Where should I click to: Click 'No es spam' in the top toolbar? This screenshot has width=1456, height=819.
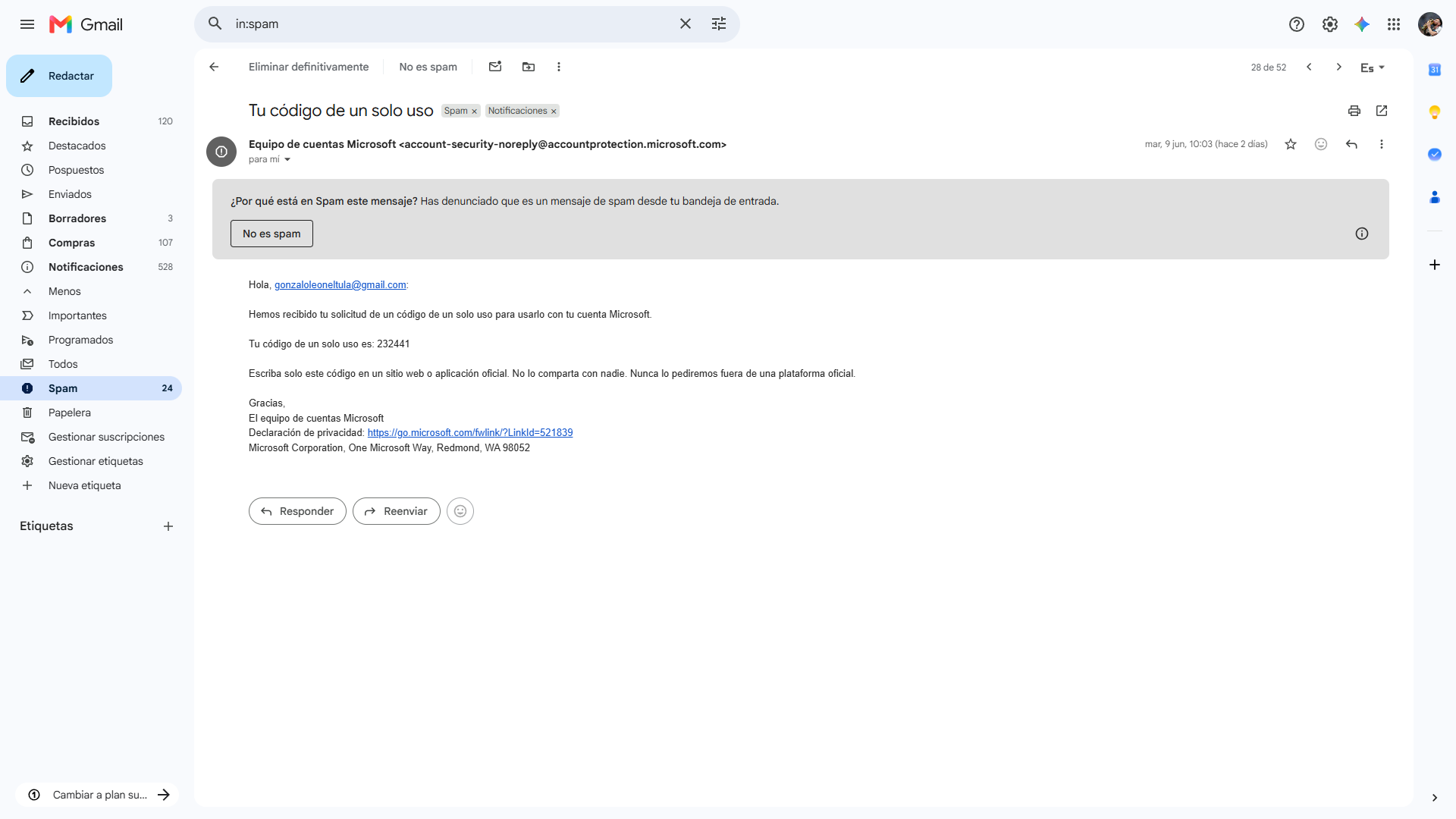428,67
